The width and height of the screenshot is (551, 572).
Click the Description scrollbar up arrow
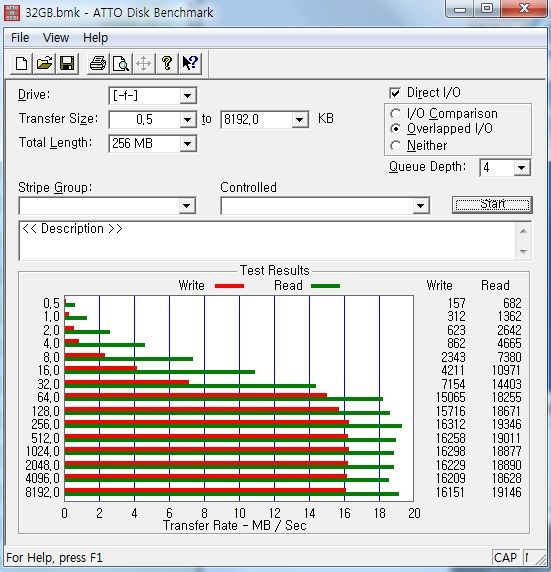(x=523, y=231)
